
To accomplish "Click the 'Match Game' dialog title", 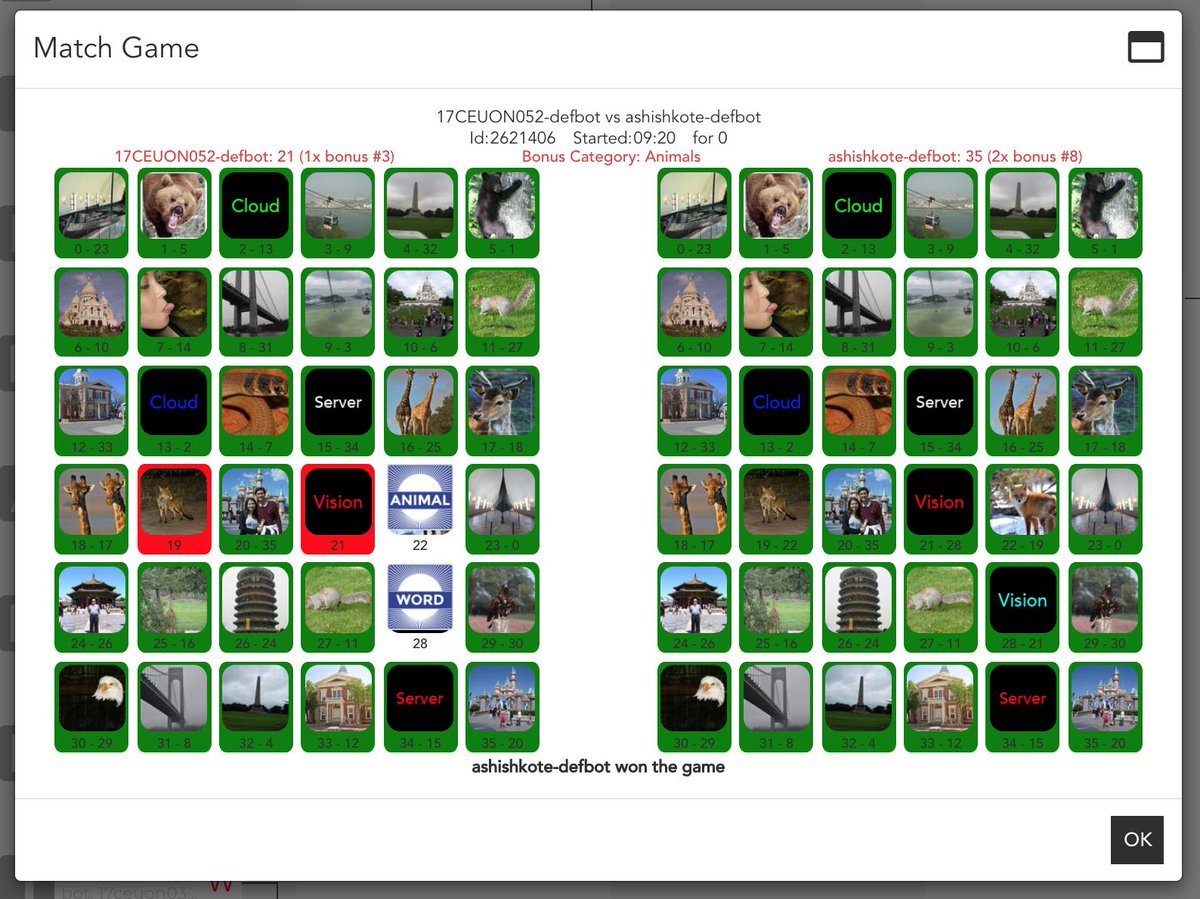I will 116,48.
